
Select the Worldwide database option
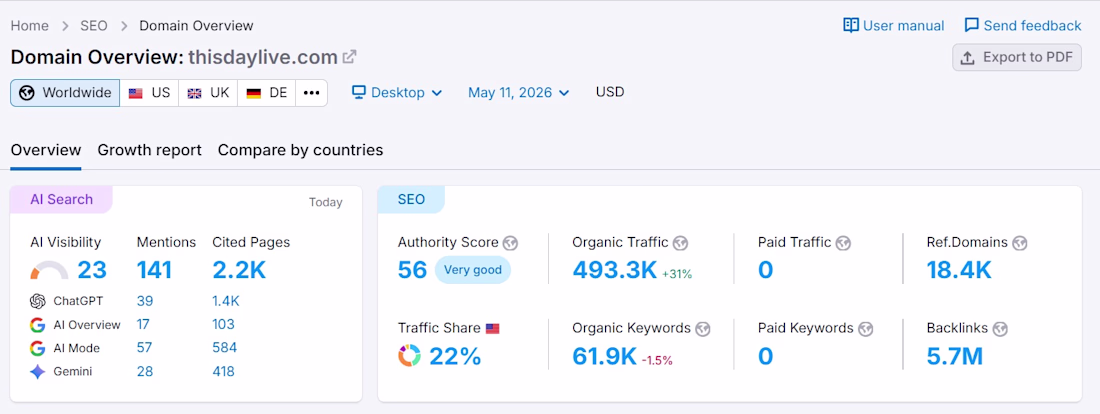[x=65, y=93]
